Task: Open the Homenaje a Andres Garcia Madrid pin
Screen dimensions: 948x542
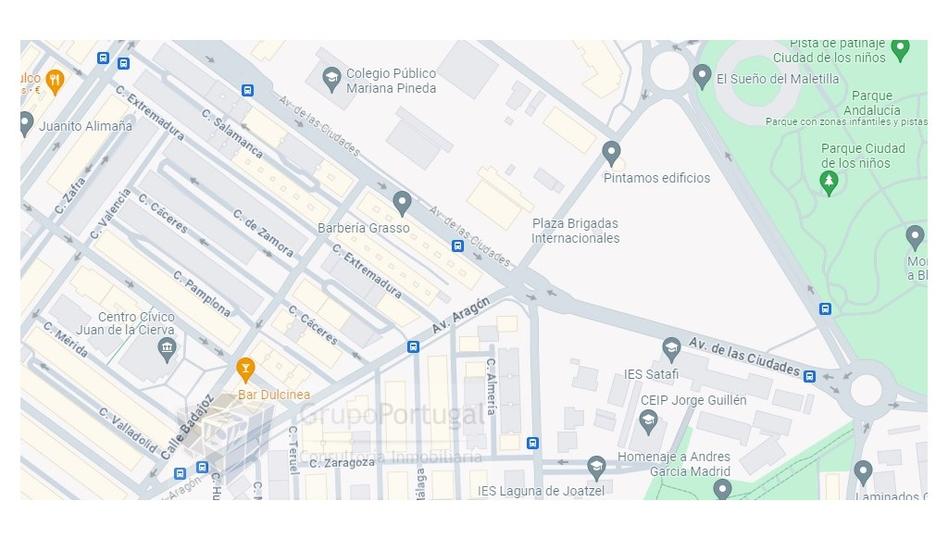Action: pyautogui.click(x=722, y=489)
